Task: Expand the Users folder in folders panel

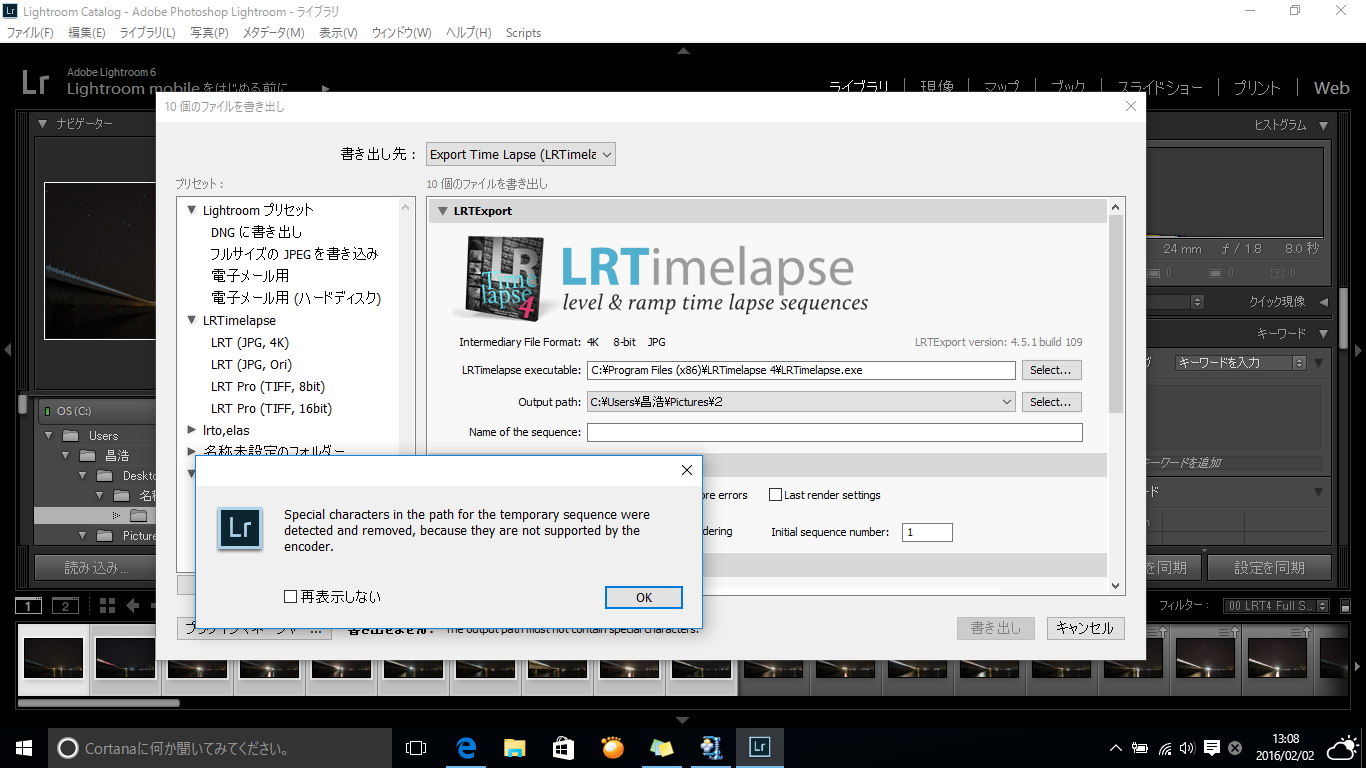Action: (x=49, y=436)
